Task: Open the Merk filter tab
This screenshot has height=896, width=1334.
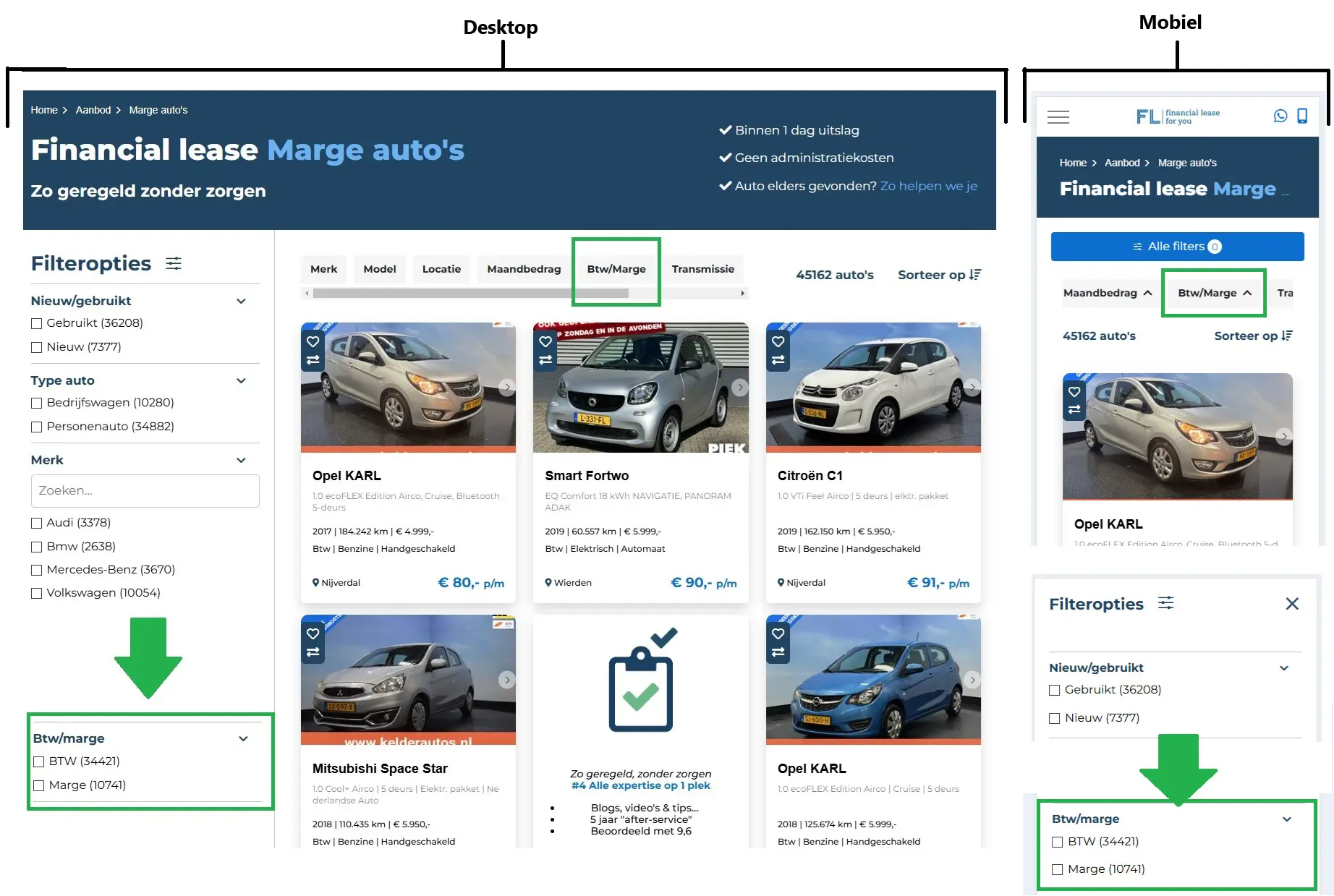Action: click(324, 269)
